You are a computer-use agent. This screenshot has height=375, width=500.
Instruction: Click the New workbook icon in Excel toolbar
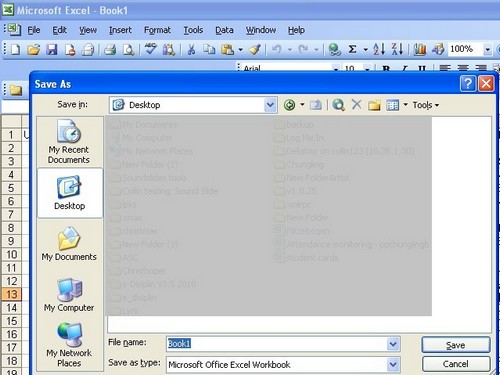pyautogui.click(x=15, y=50)
